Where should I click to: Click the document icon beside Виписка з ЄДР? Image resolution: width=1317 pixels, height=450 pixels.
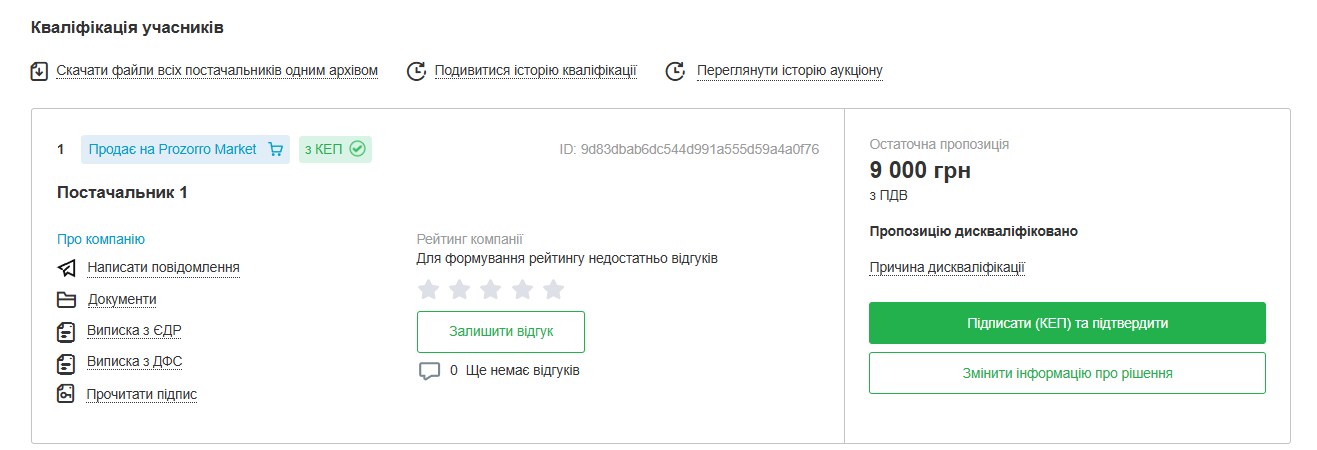coord(67,331)
